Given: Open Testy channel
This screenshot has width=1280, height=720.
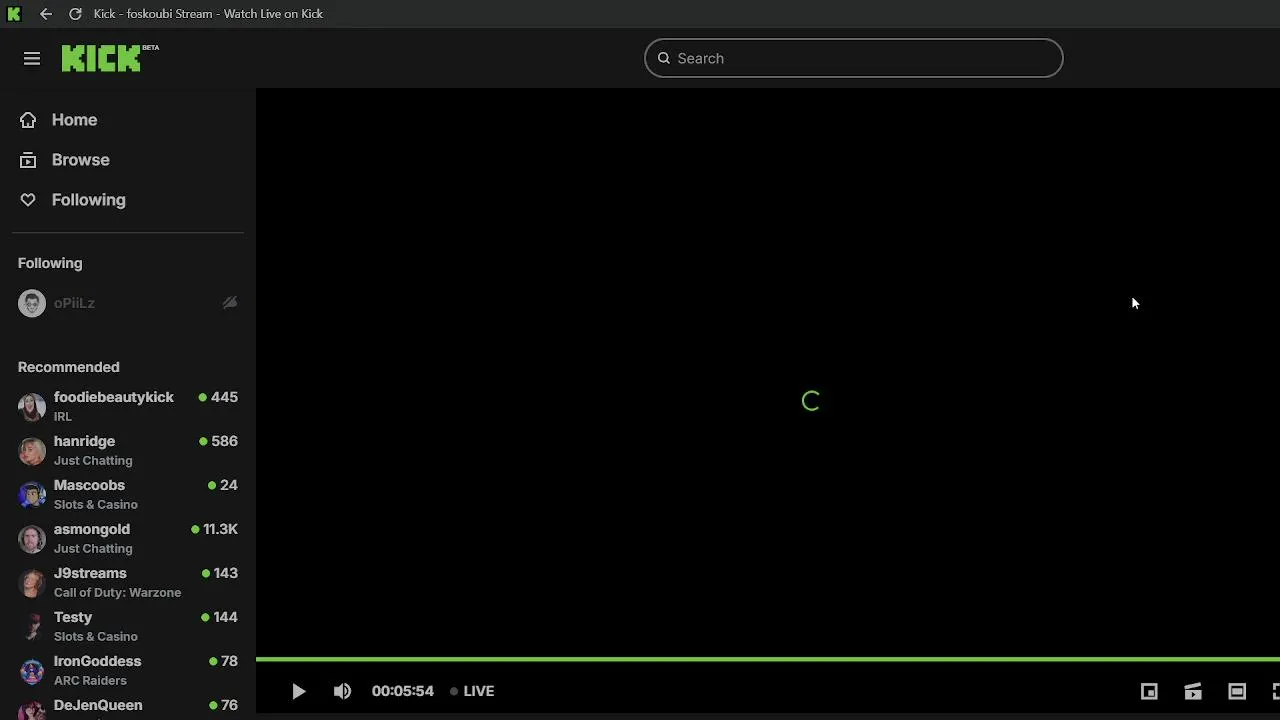Looking at the screenshot, I should click(128, 626).
